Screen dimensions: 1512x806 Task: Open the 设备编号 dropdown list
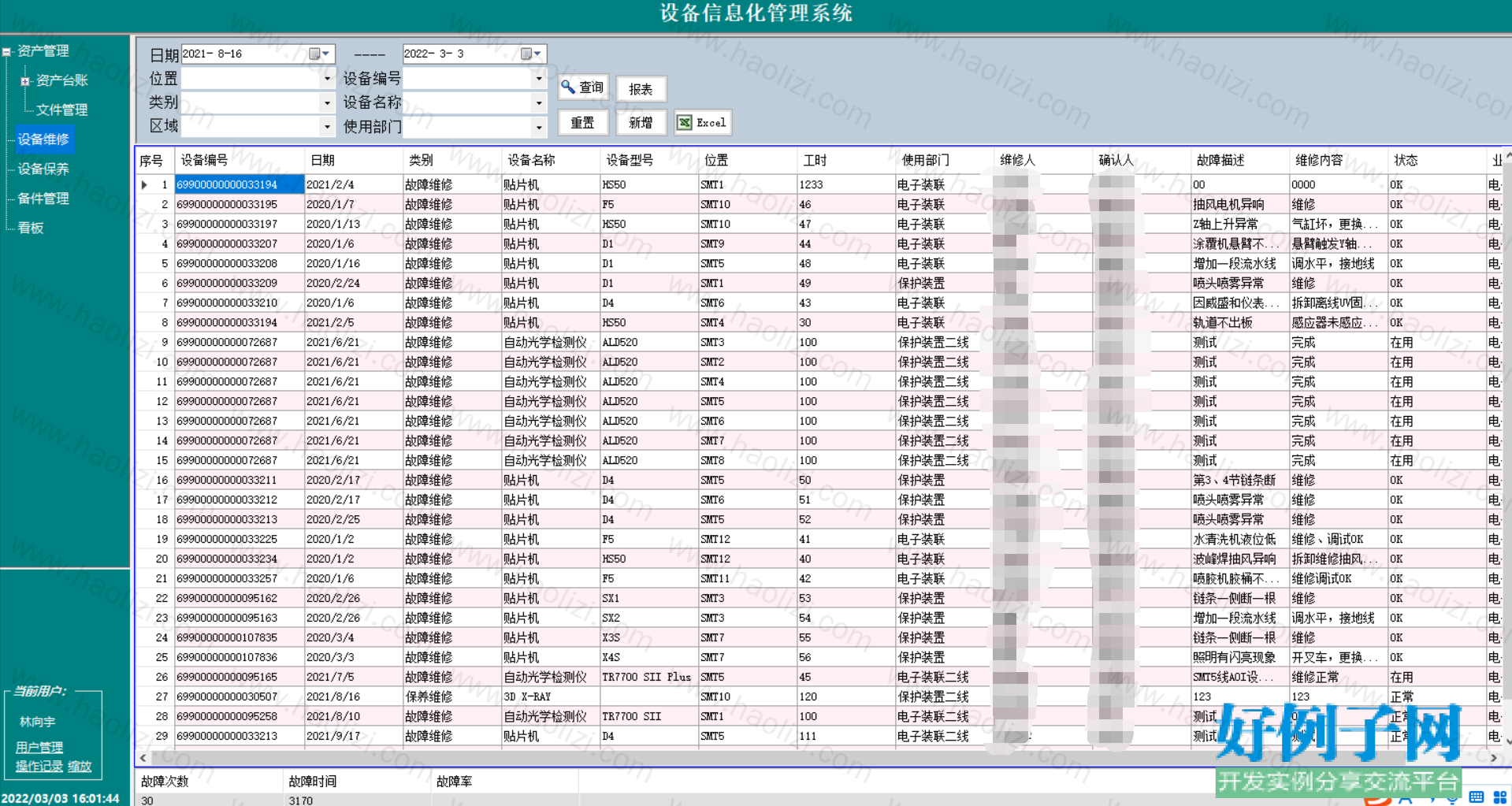[539, 78]
